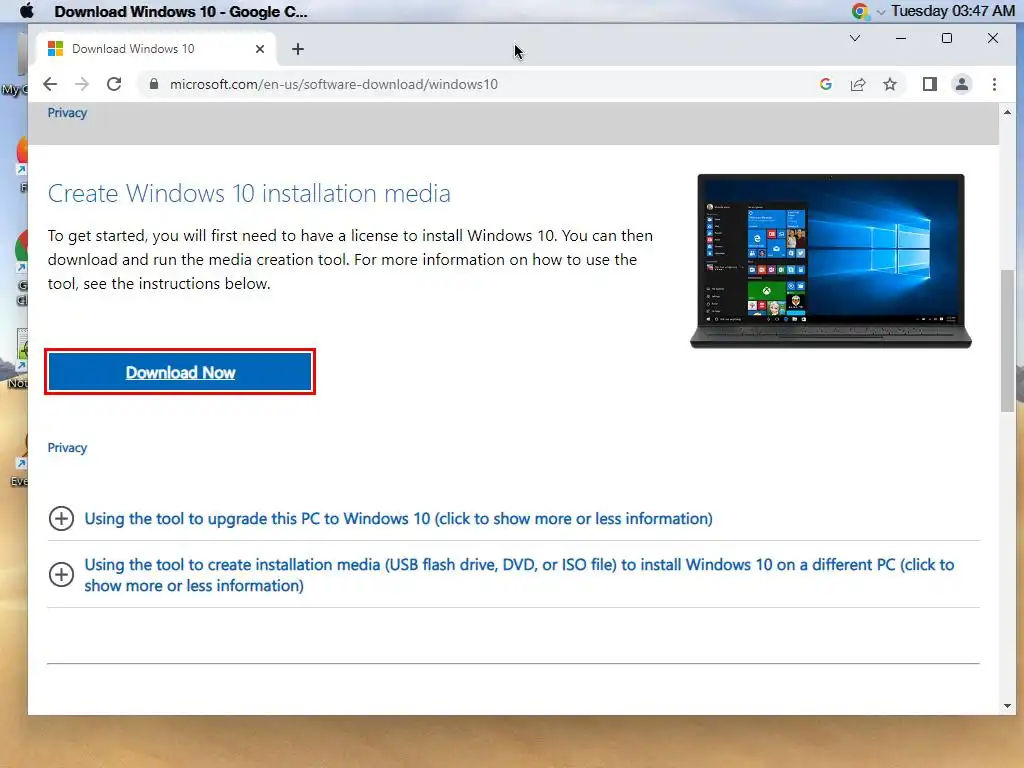Expand create installation media plus icon
This screenshot has width=1024, height=768.
tap(61, 575)
